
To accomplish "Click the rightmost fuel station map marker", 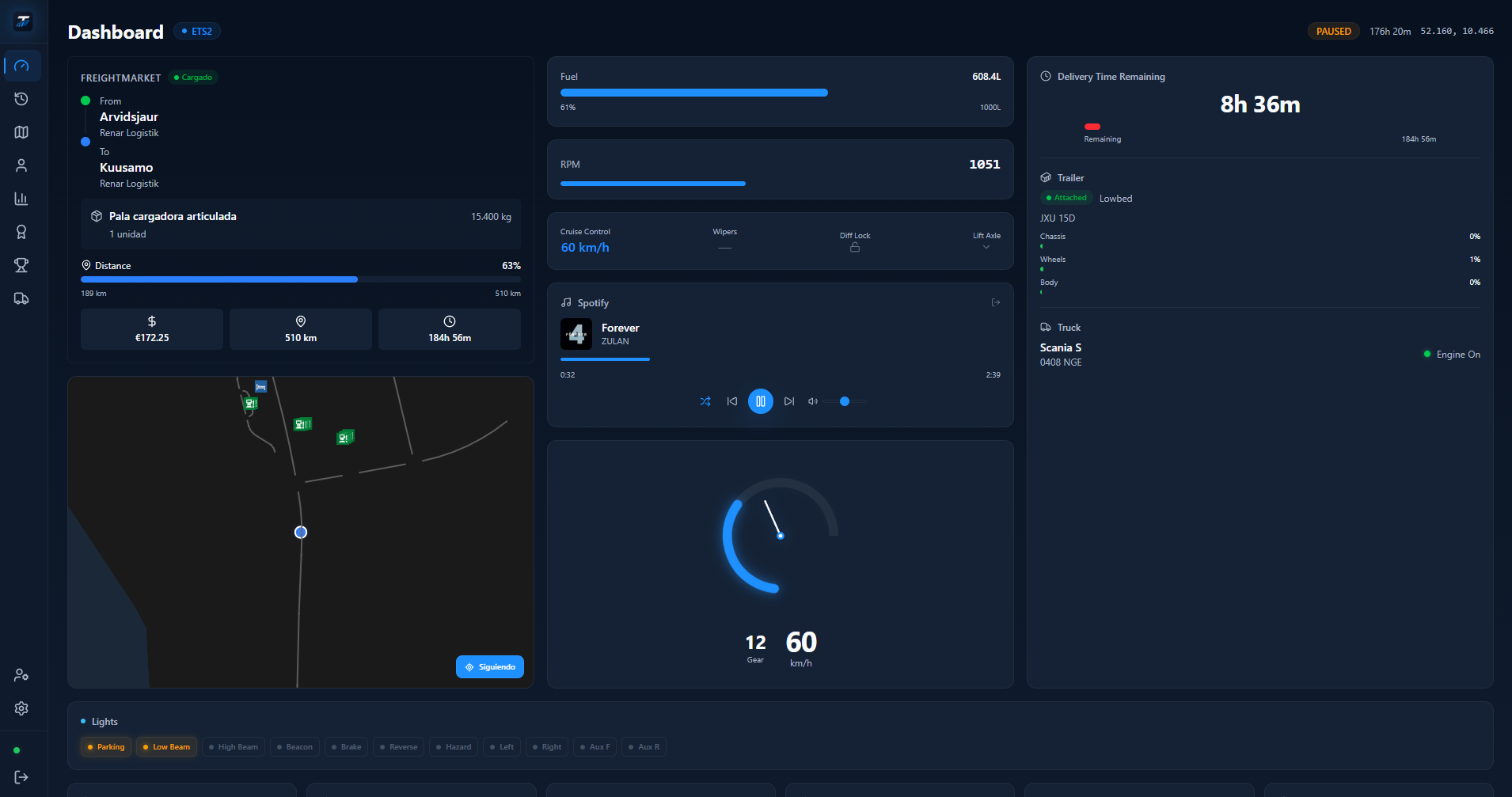I will pos(345,437).
